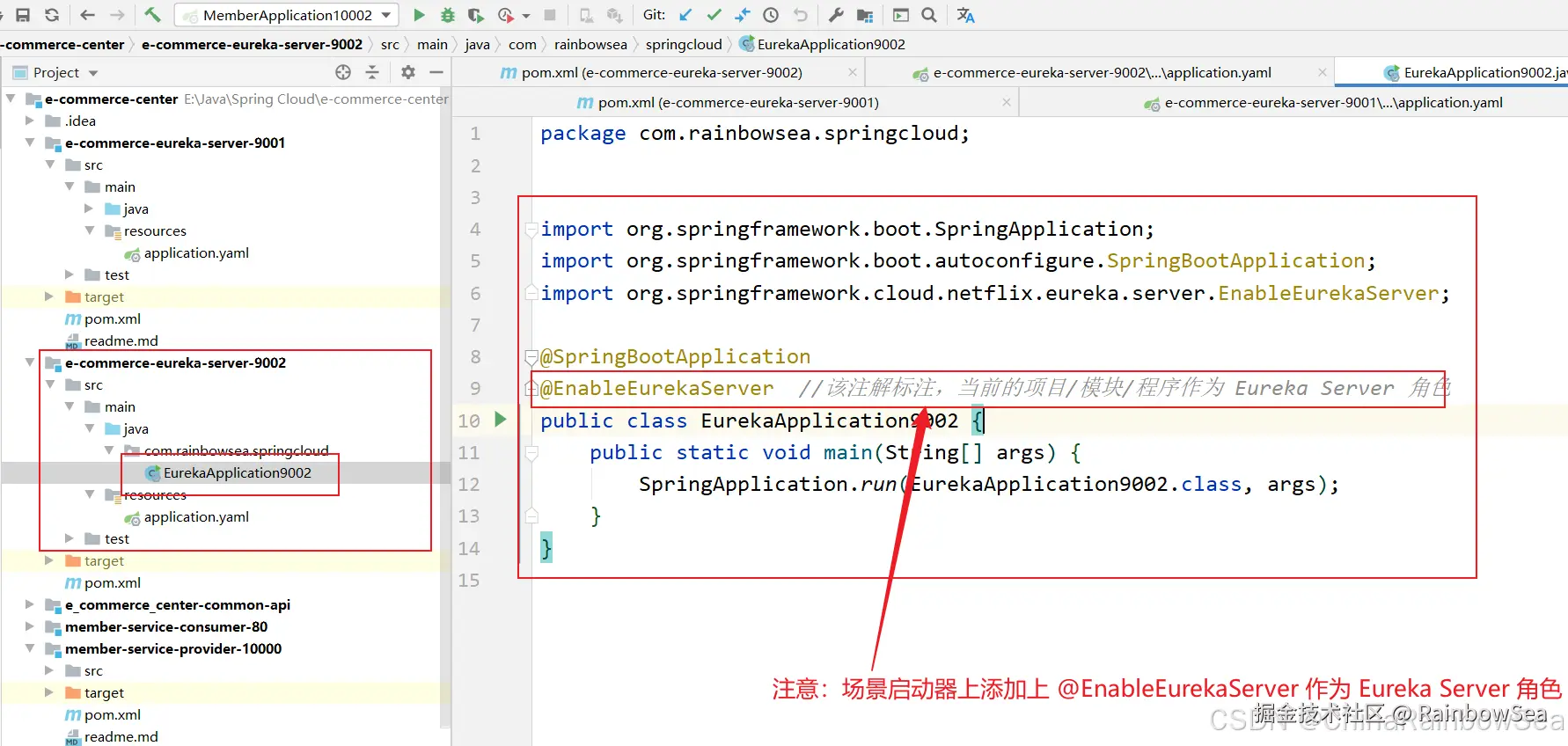Viewport: 1568px width, 746px height.
Task: Click the springcloud breadcrumb
Action: [x=684, y=44]
